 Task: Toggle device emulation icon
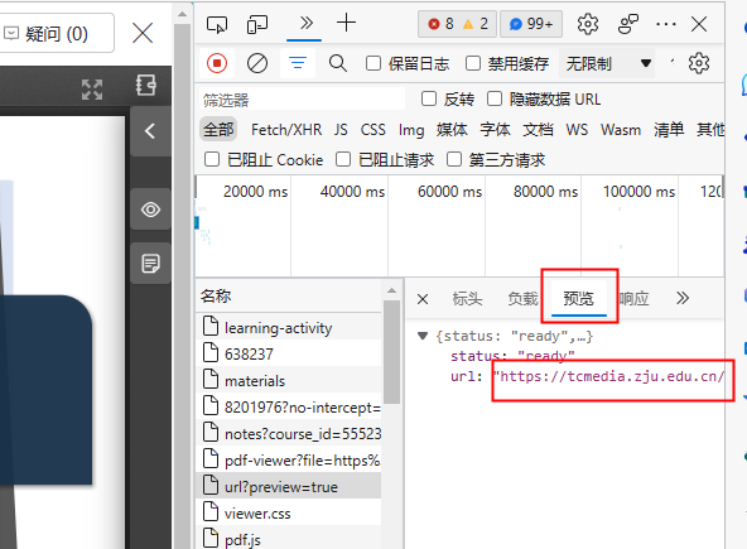(x=257, y=24)
